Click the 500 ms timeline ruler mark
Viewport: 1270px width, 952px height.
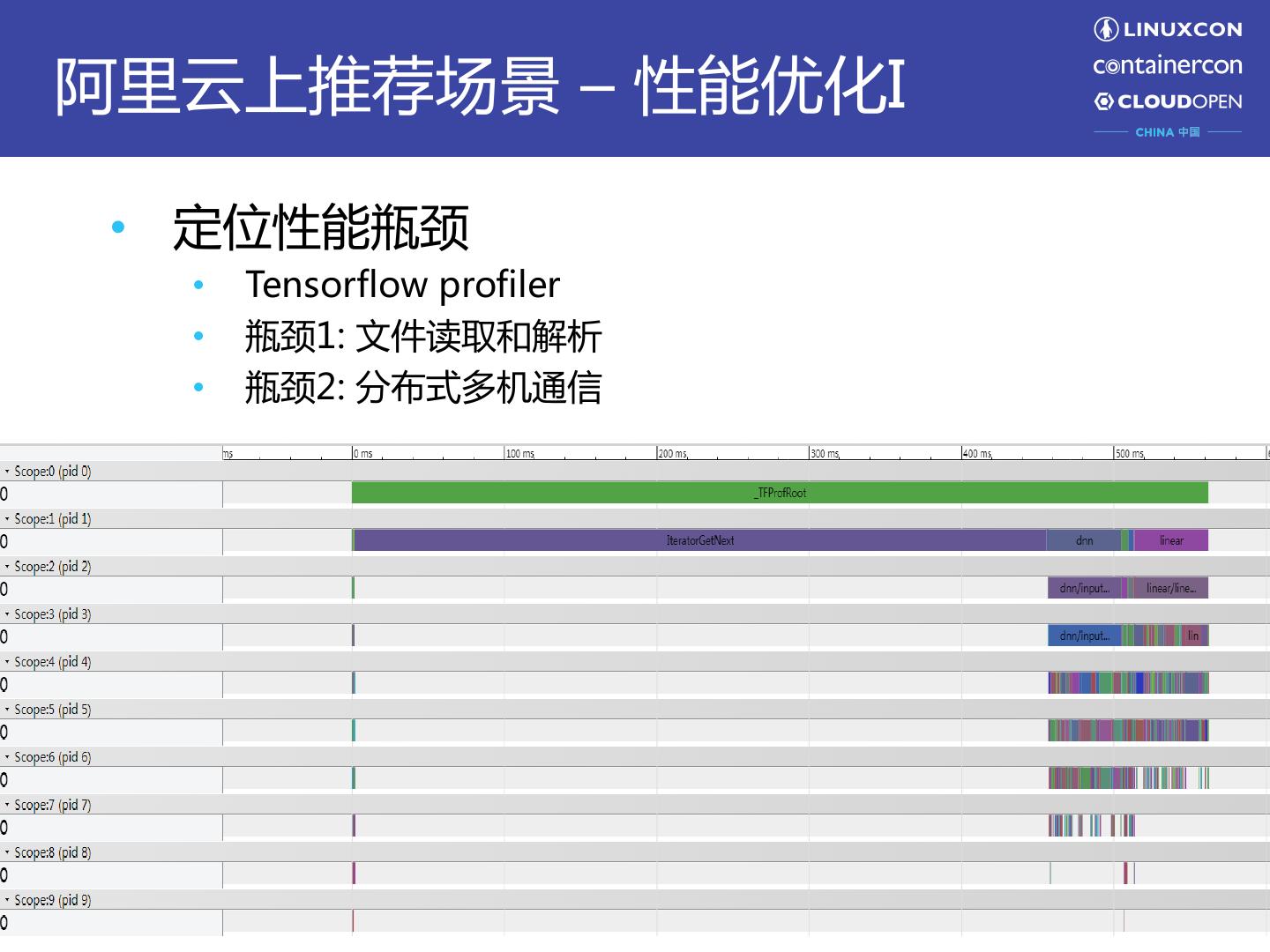pyautogui.click(x=1129, y=453)
